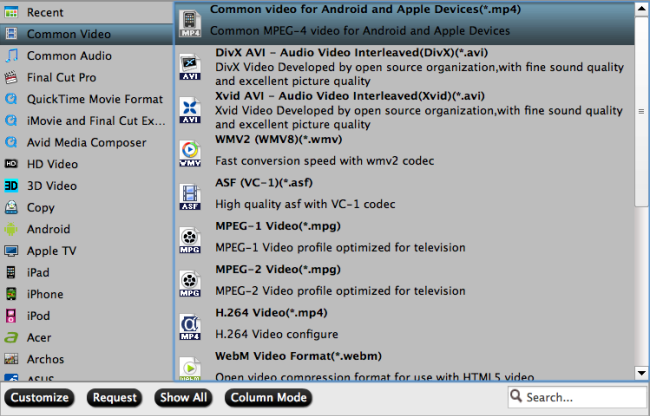650x416 pixels.
Task: Click the Recent category icon
Action: point(11,12)
